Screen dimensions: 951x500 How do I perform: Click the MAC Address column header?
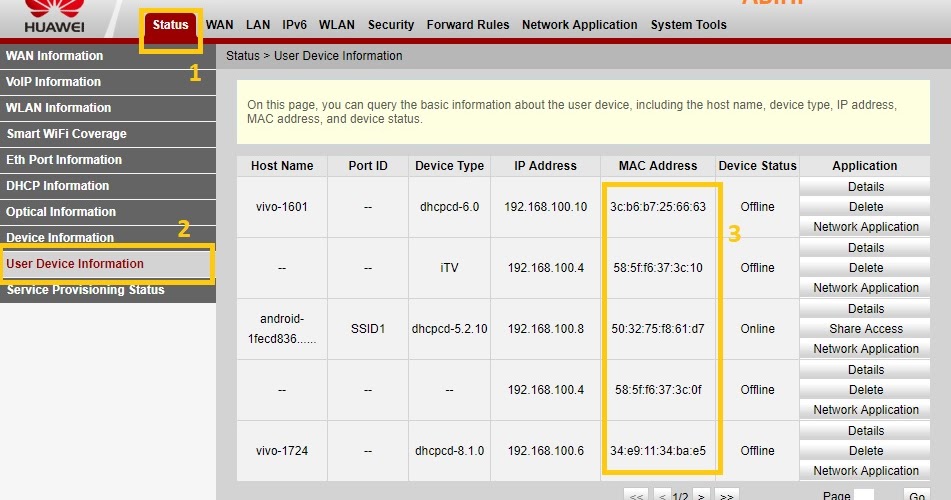click(x=657, y=166)
